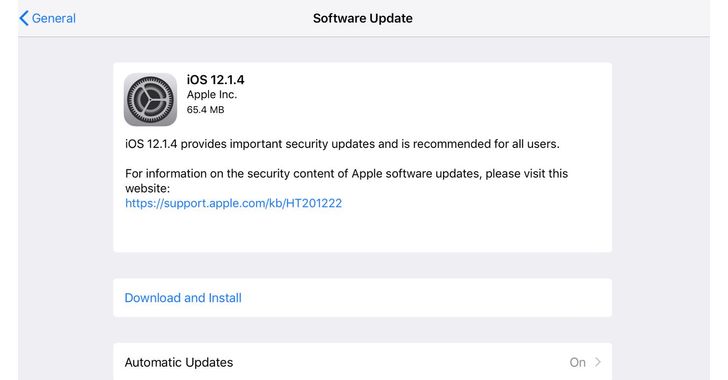Tap the back chevron arrow icon
The height and width of the screenshot is (380, 728).
24,18
